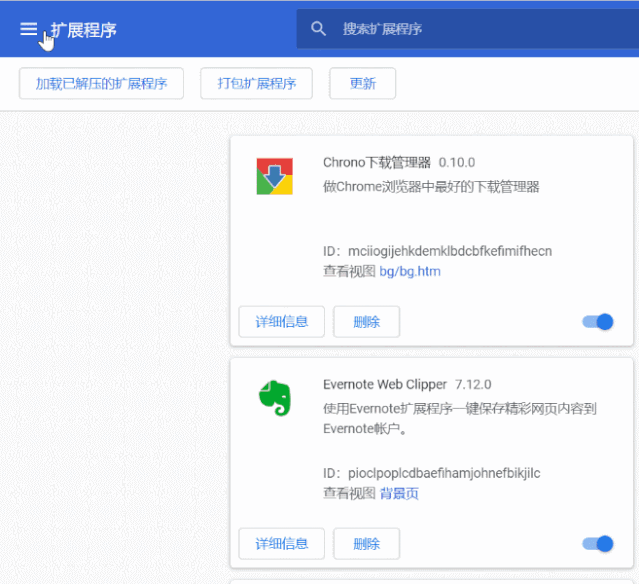
Task: Click the ID mciiogijehkdemklbdcbfkefimifhecn text
Action: tap(437, 251)
